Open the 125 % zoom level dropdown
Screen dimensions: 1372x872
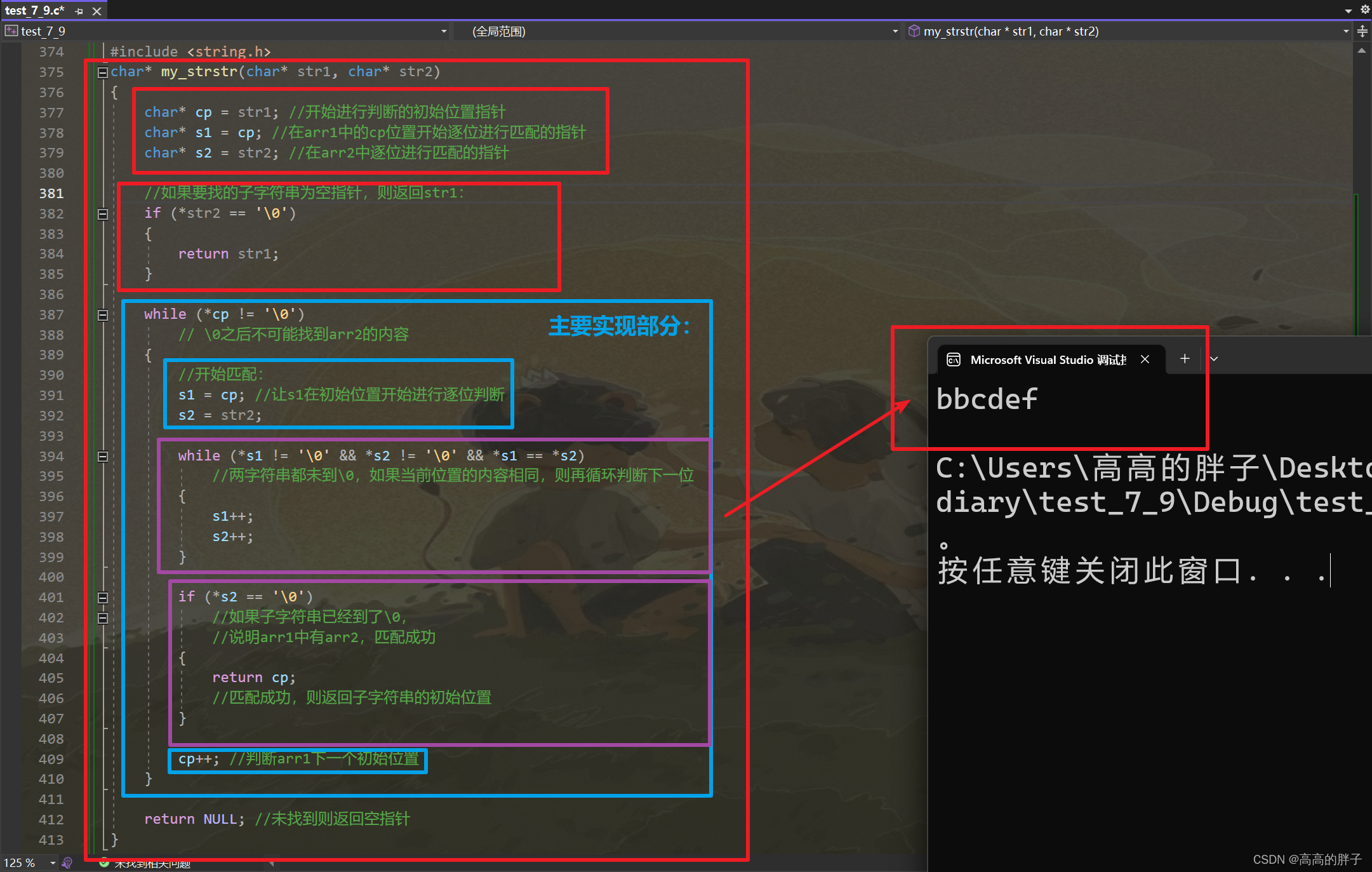(53, 862)
